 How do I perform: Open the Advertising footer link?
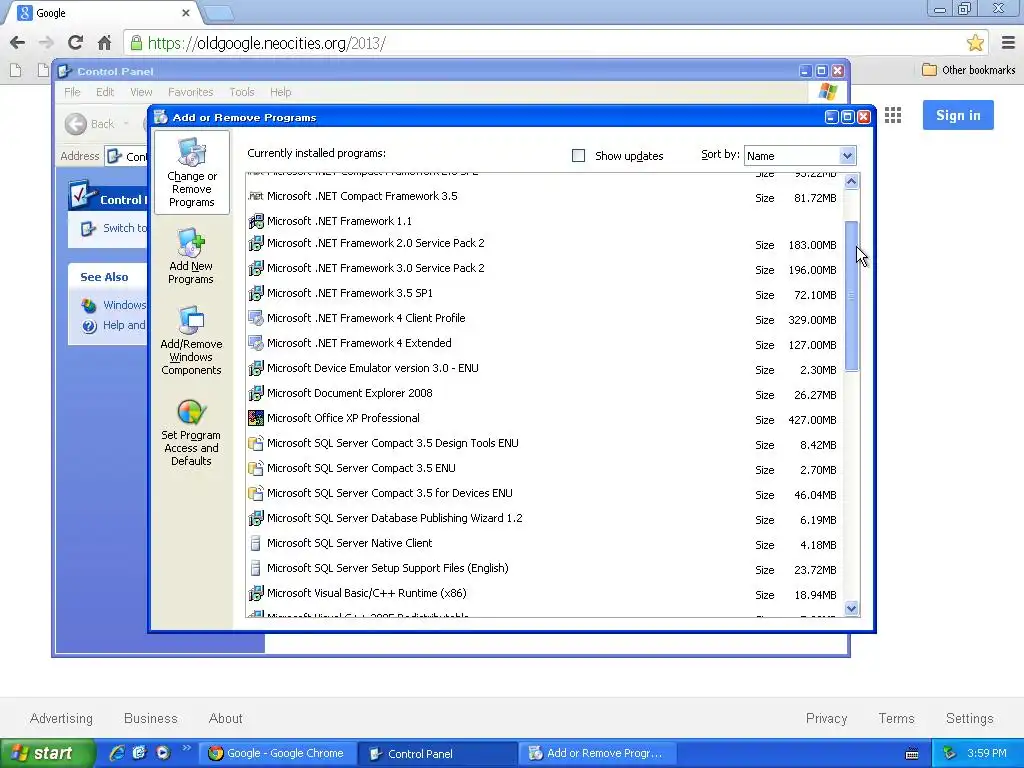click(61, 718)
